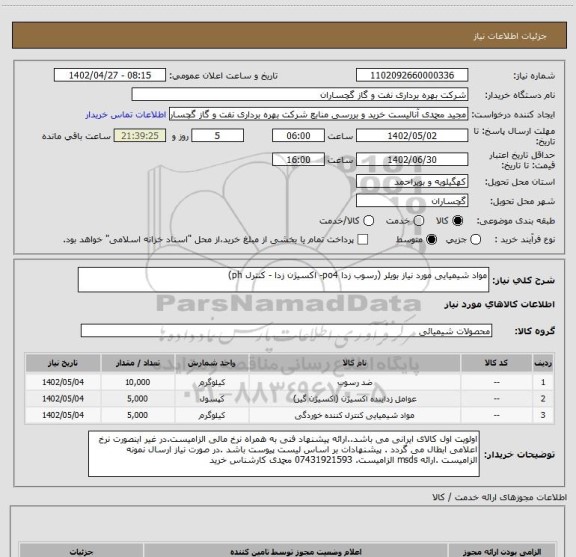Click the price validity date 1402/06/30
576x557 pixels.
tap(412, 159)
